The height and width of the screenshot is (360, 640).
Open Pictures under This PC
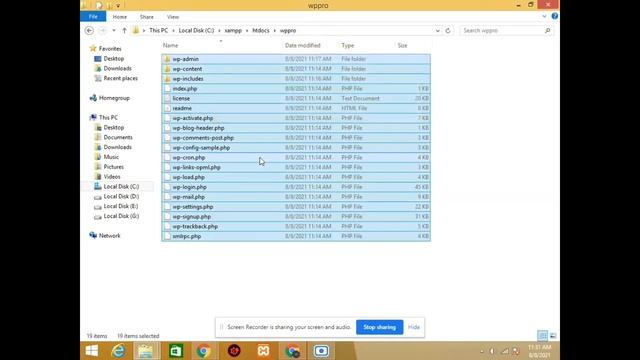(x=113, y=167)
